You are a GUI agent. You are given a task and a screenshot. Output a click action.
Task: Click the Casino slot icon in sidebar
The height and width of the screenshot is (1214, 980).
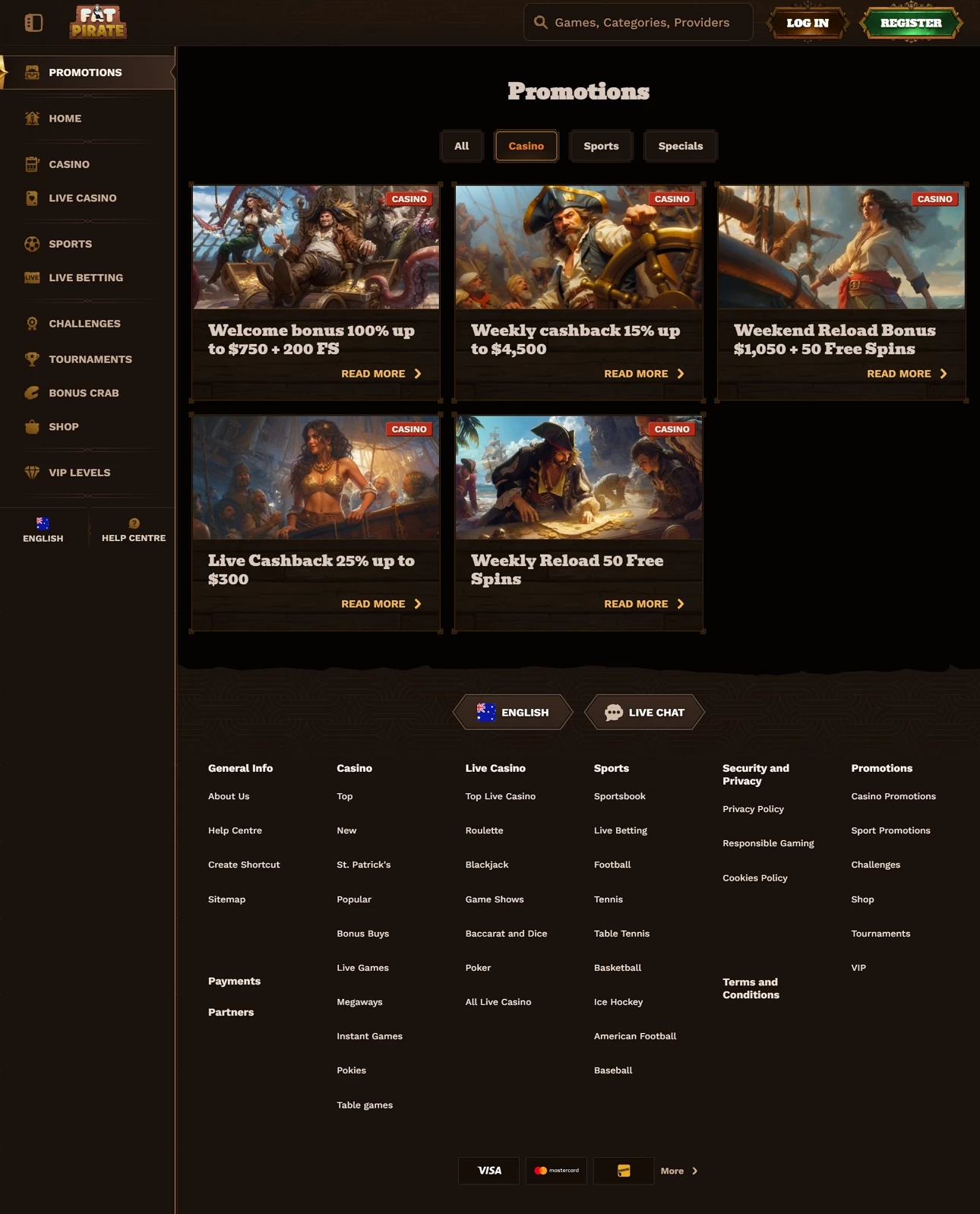point(32,164)
